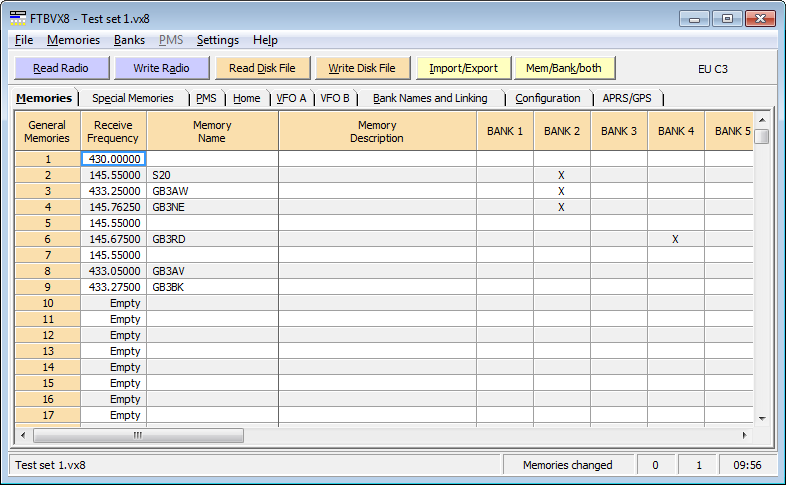
Task: Toggle BANK 2 mark for GB3NE row
Action: (561, 207)
